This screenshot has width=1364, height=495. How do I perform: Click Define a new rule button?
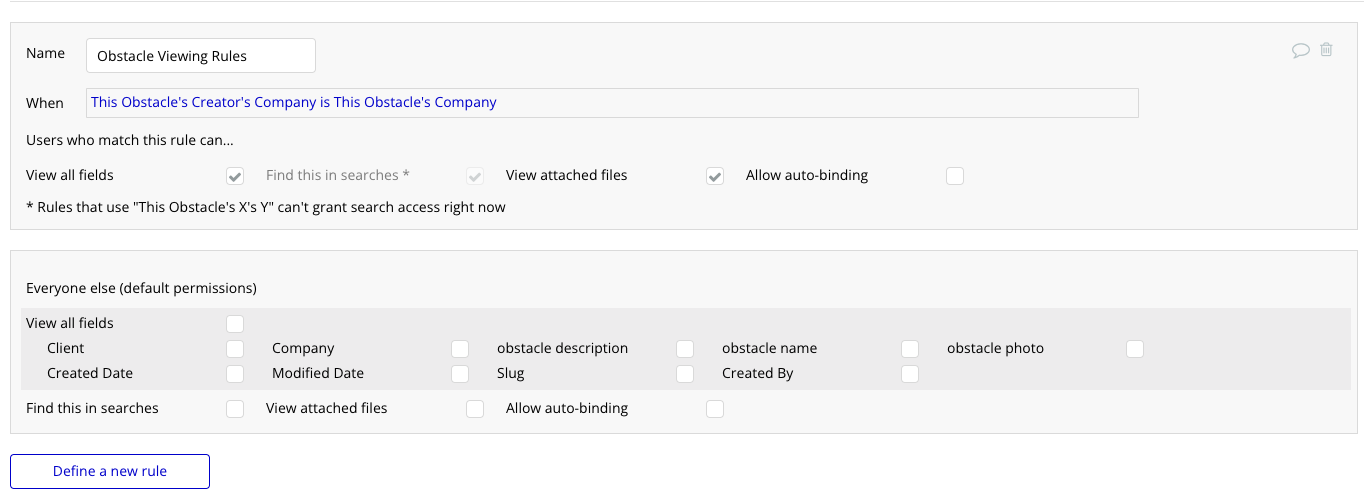tap(110, 471)
